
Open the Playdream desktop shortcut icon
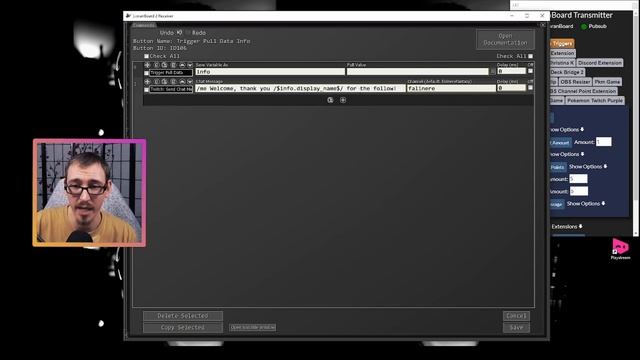620,249
